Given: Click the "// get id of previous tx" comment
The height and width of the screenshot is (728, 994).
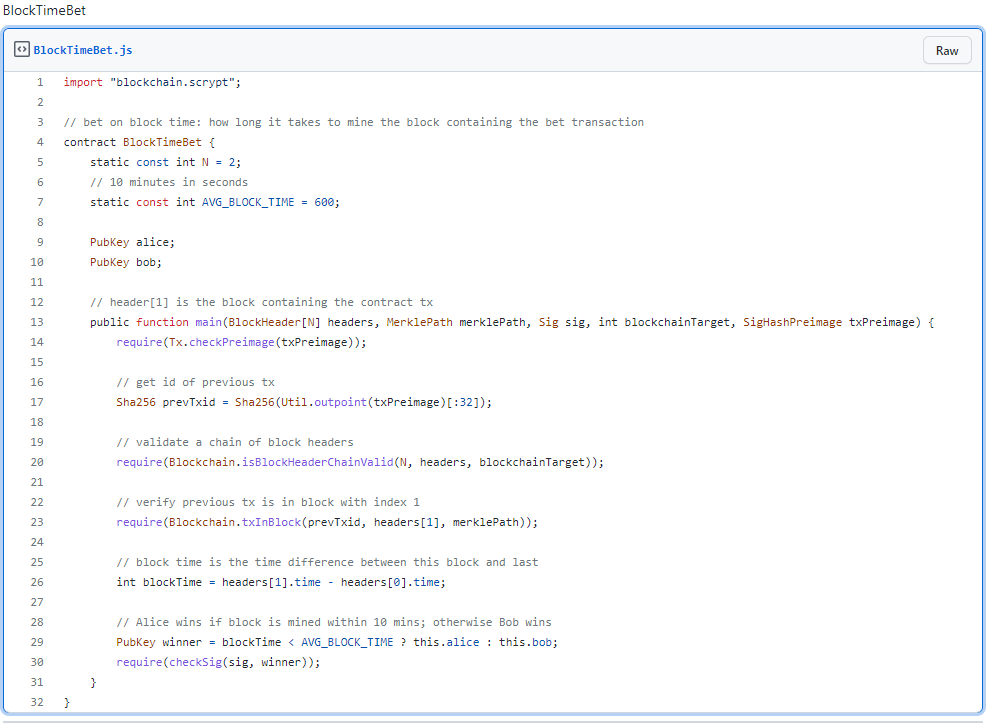Looking at the screenshot, I should point(195,382).
